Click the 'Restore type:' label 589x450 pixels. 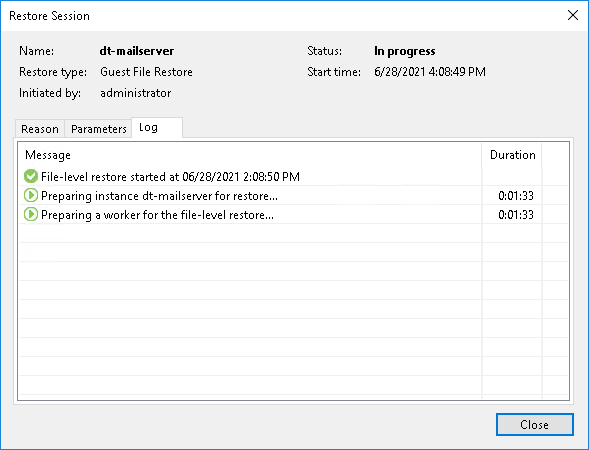53,72
